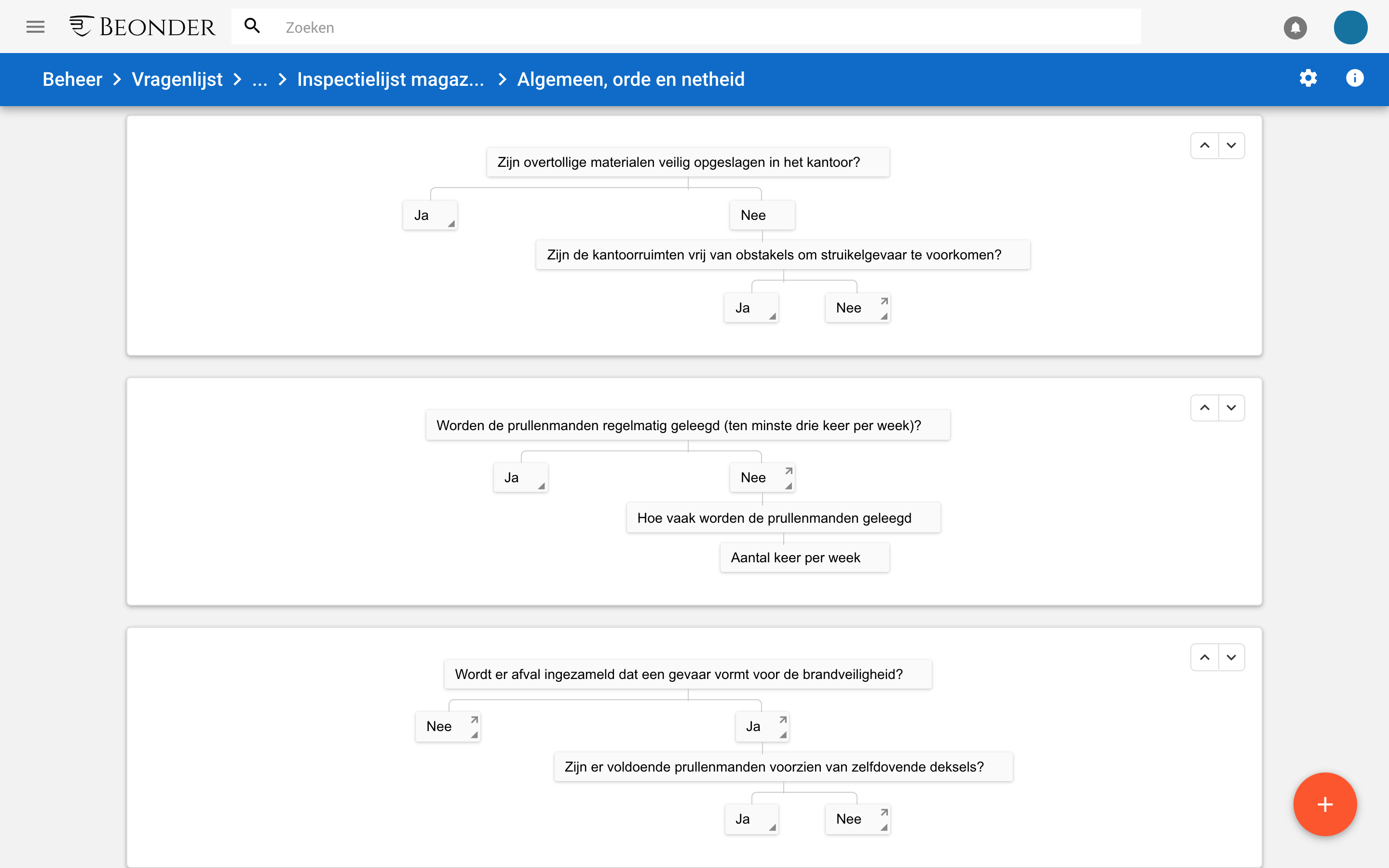Select the Beheer breadcrumb
Screen dimensions: 1389x868
[x=72, y=79]
